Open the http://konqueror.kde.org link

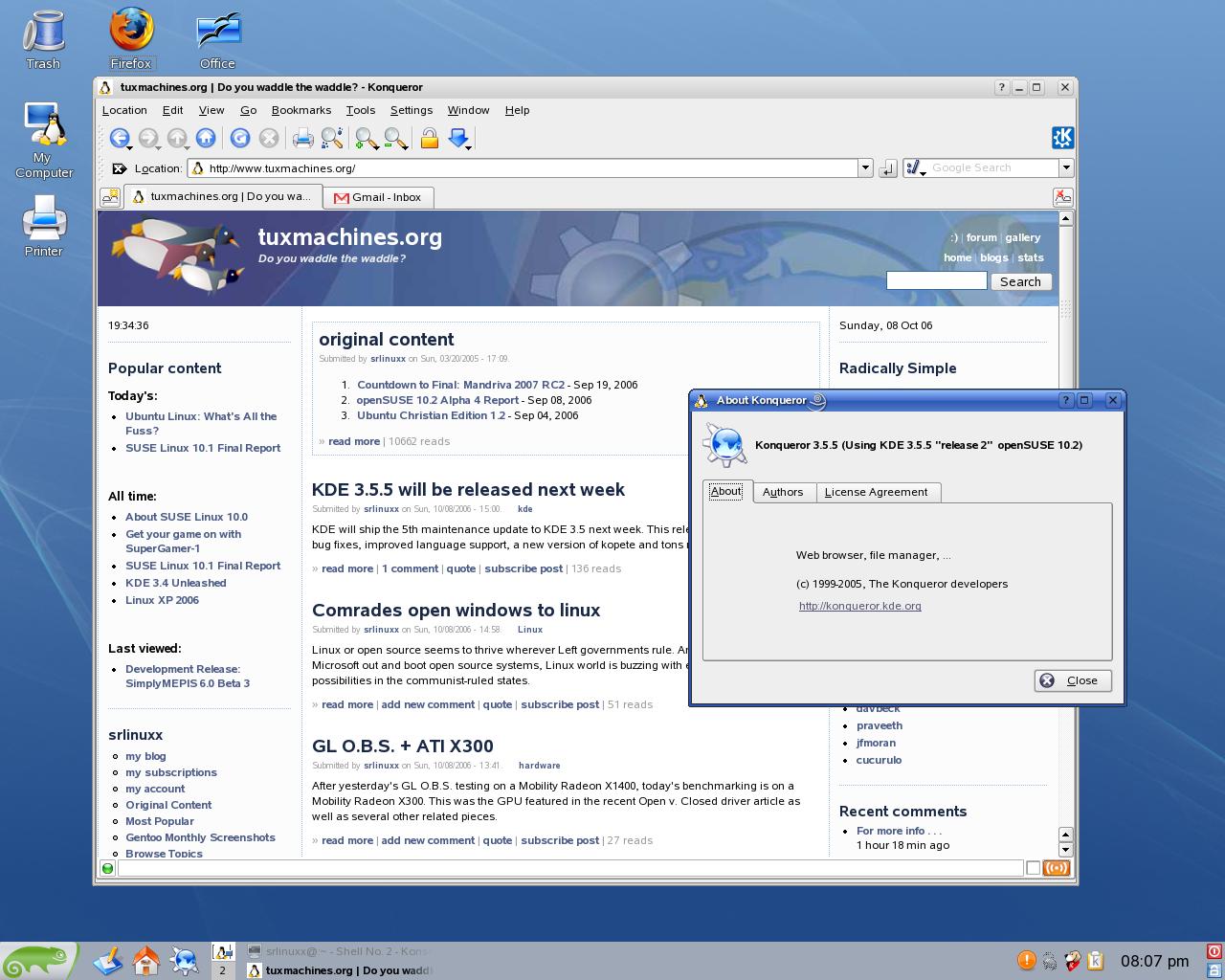(860, 606)
